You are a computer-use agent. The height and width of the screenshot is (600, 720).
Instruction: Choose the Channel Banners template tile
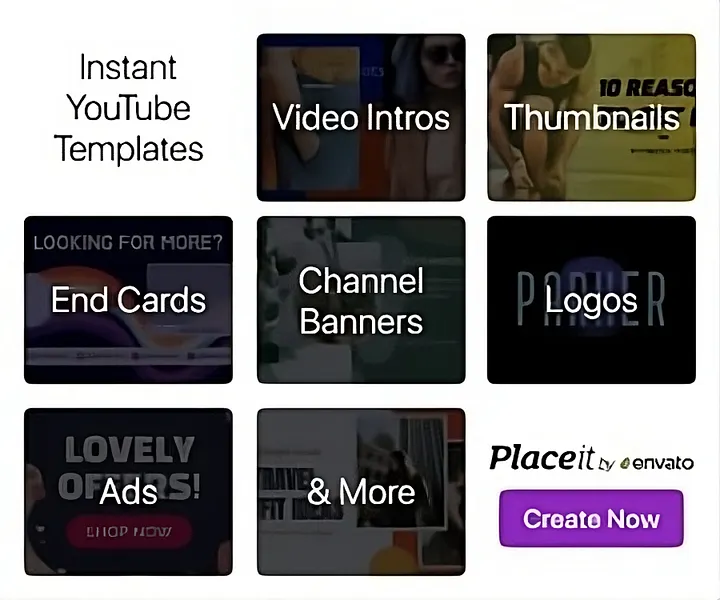(361, 300)
